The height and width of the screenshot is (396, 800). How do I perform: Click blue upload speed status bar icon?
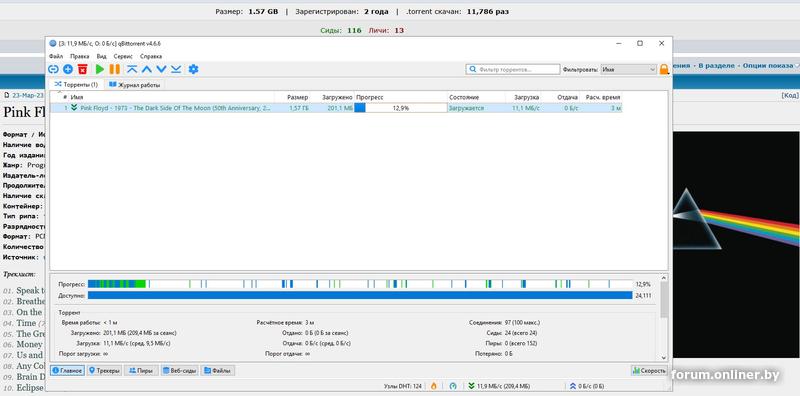point(573,386)
